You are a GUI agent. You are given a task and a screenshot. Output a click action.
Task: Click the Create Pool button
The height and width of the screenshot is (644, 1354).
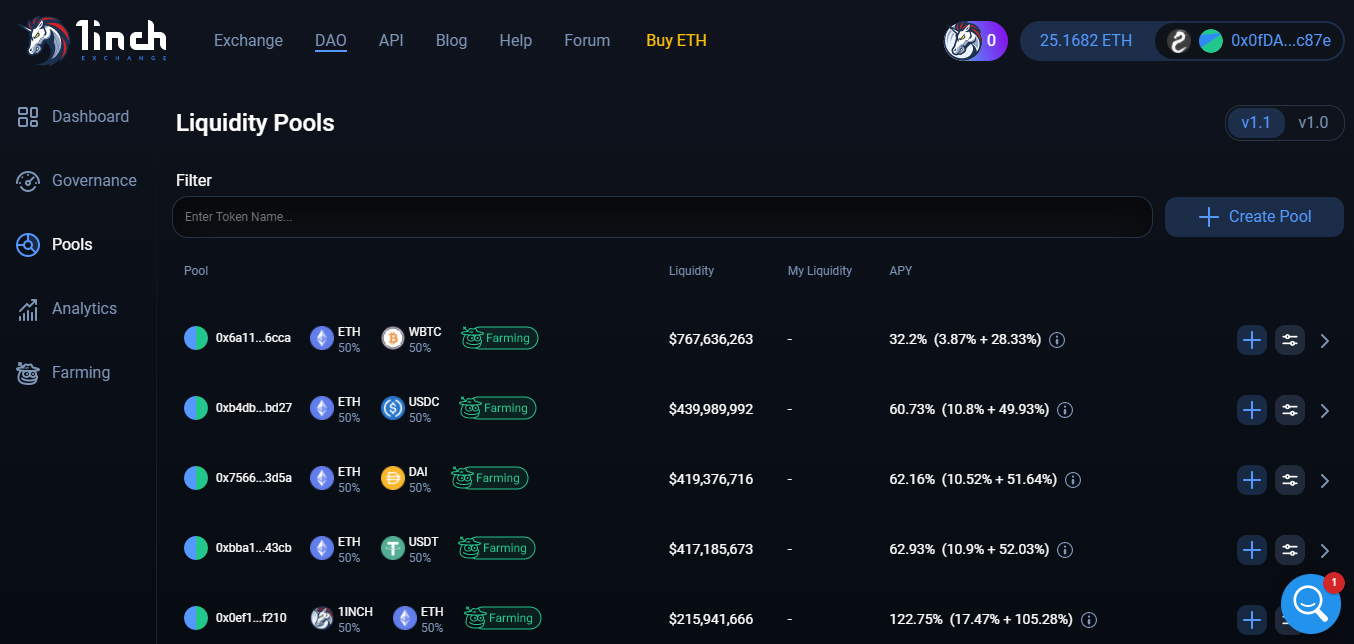click(1254, 217)
